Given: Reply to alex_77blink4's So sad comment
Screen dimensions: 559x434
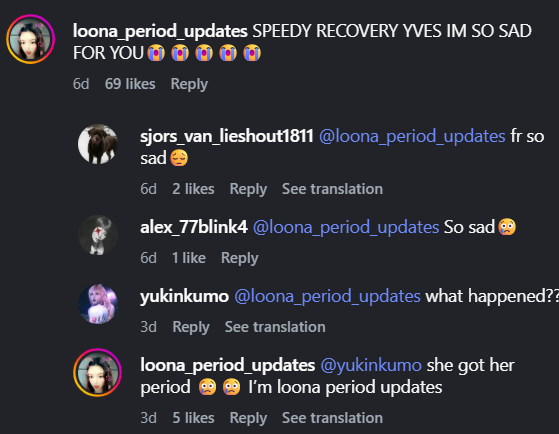Looking at the screenshot, I should 240,258.
